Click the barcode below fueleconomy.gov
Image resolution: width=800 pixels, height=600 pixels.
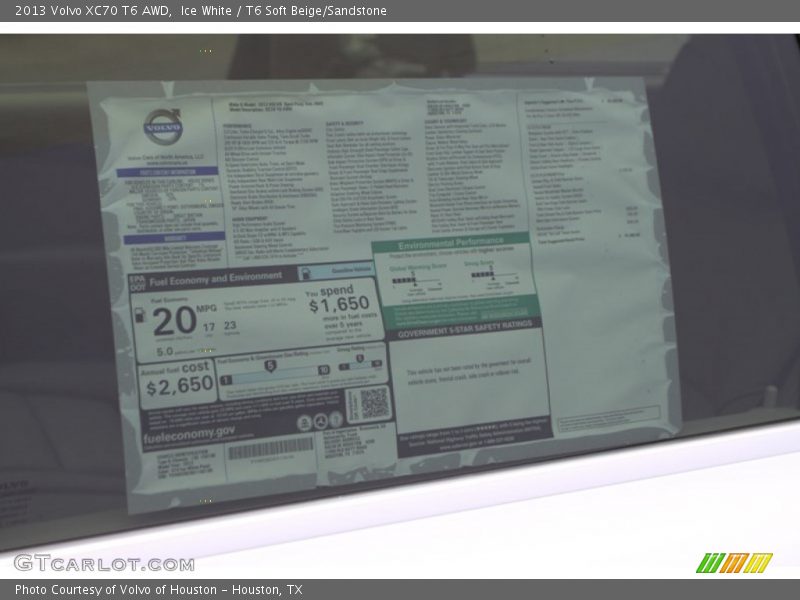270,449
